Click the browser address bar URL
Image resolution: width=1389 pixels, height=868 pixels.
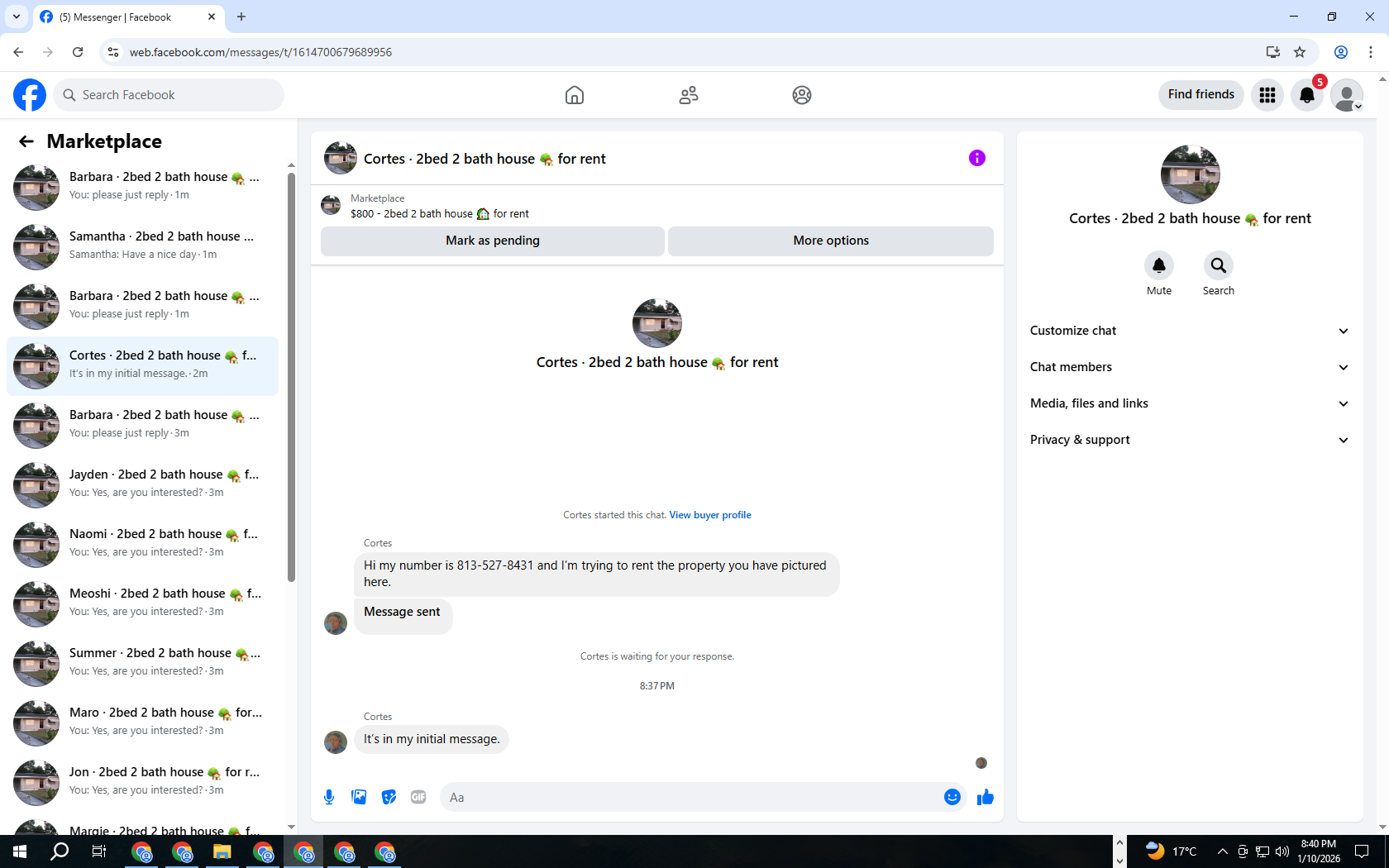tap(260, 52)
